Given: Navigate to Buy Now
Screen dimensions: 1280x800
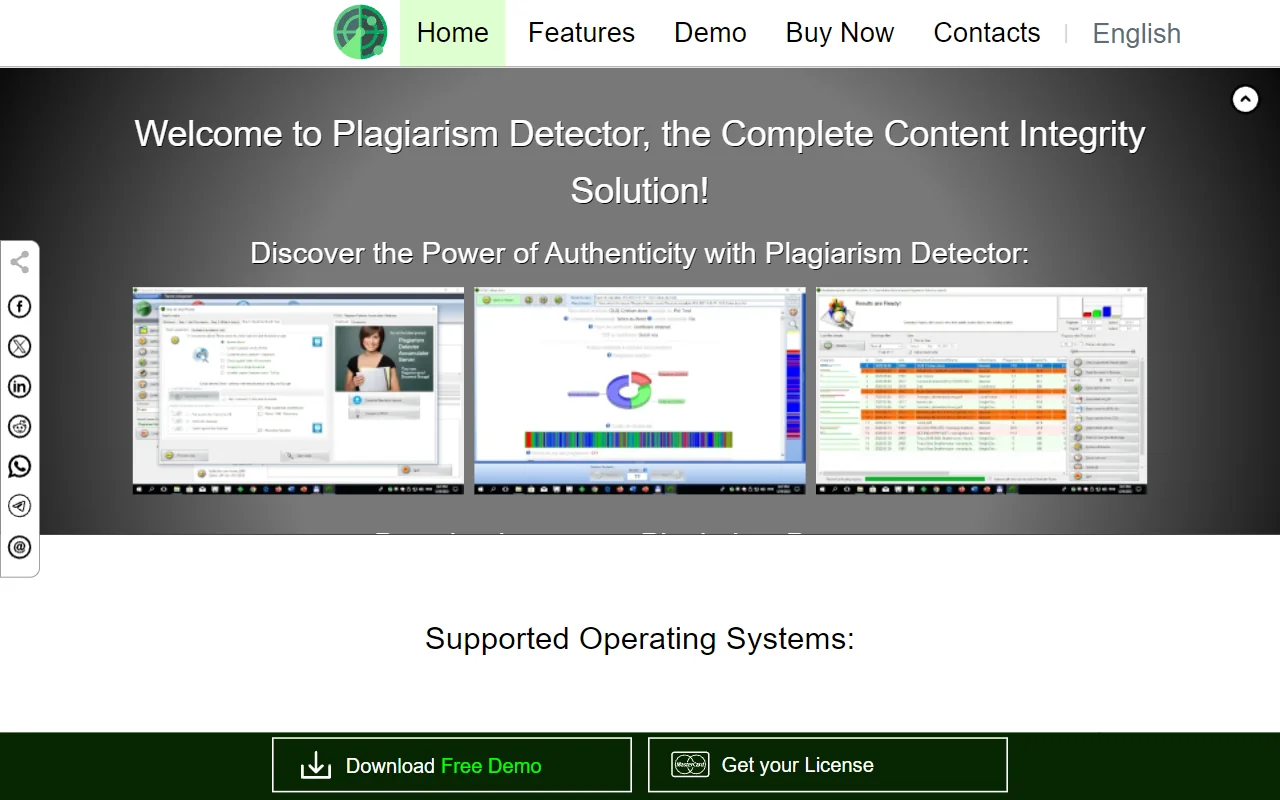Looking at the screenshot, I should (840, 33).
